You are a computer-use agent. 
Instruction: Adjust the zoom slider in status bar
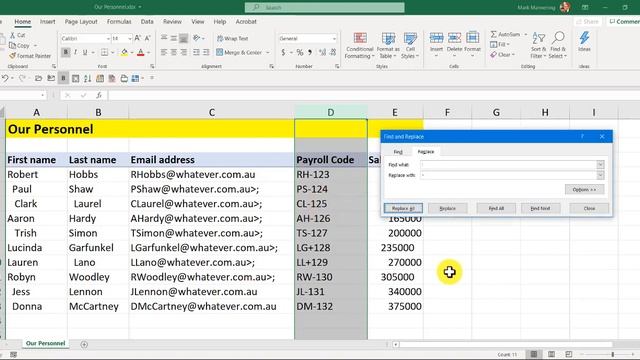click(613, 354)
